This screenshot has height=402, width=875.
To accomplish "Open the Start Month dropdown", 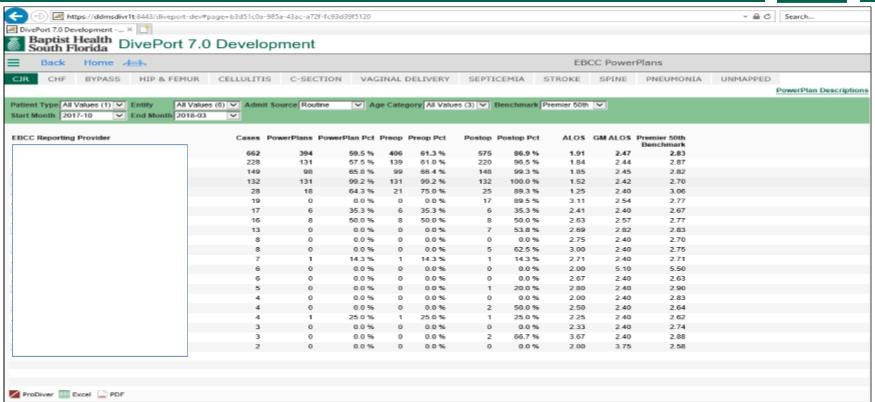I will point(92,116).
